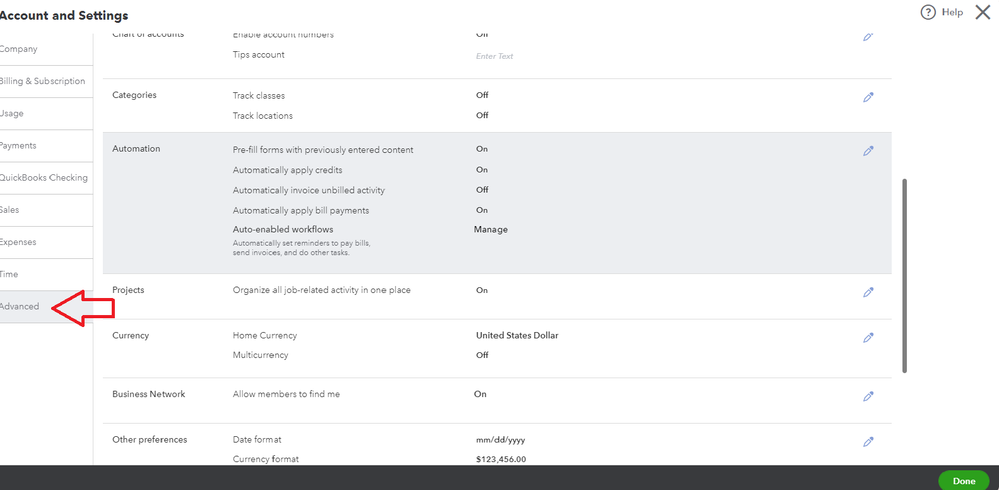Viewport: 999px width, 490px height.
Task: Click the vertical scrollbar thumb
Action: pyautogui.click(x=905, y=275)
